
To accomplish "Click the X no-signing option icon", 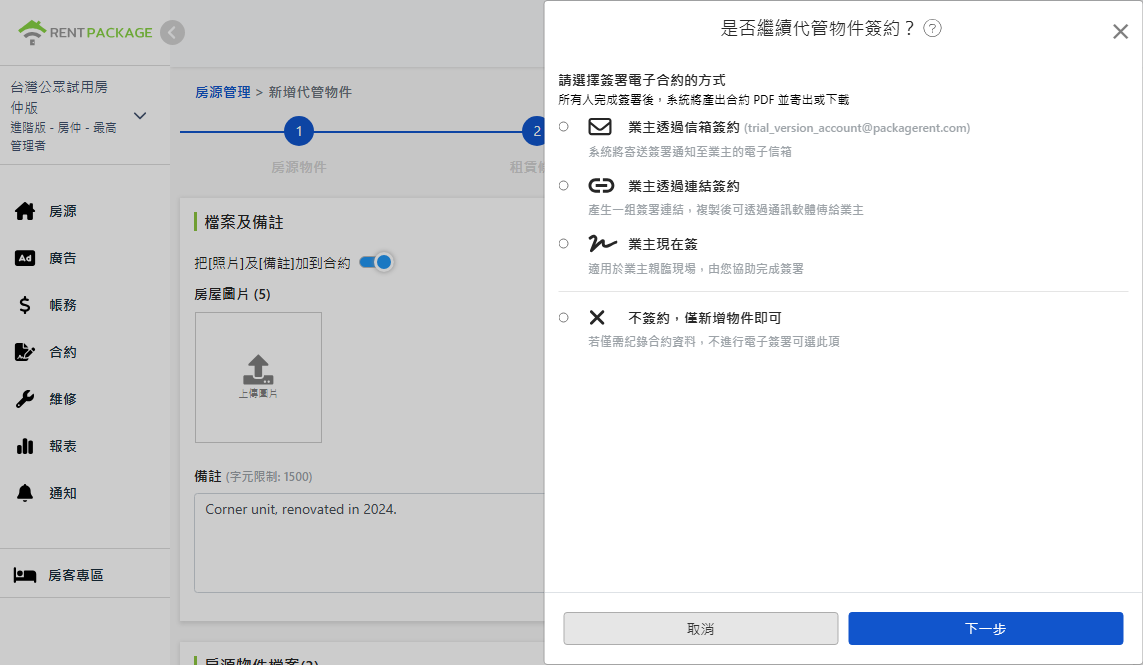I will click(x=597, y=317).
